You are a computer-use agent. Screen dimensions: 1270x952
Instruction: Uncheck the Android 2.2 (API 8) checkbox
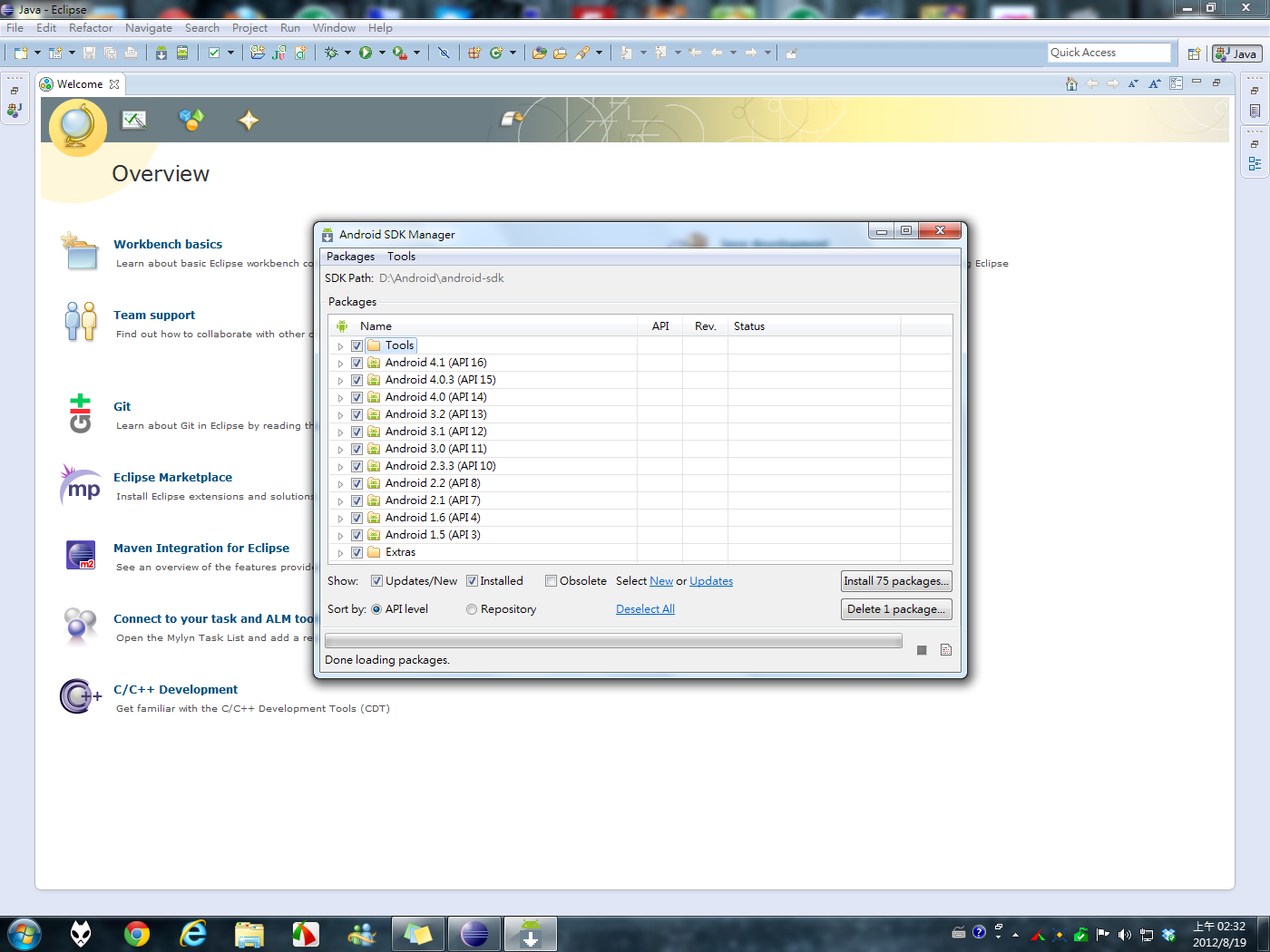(x=357, y=483)
